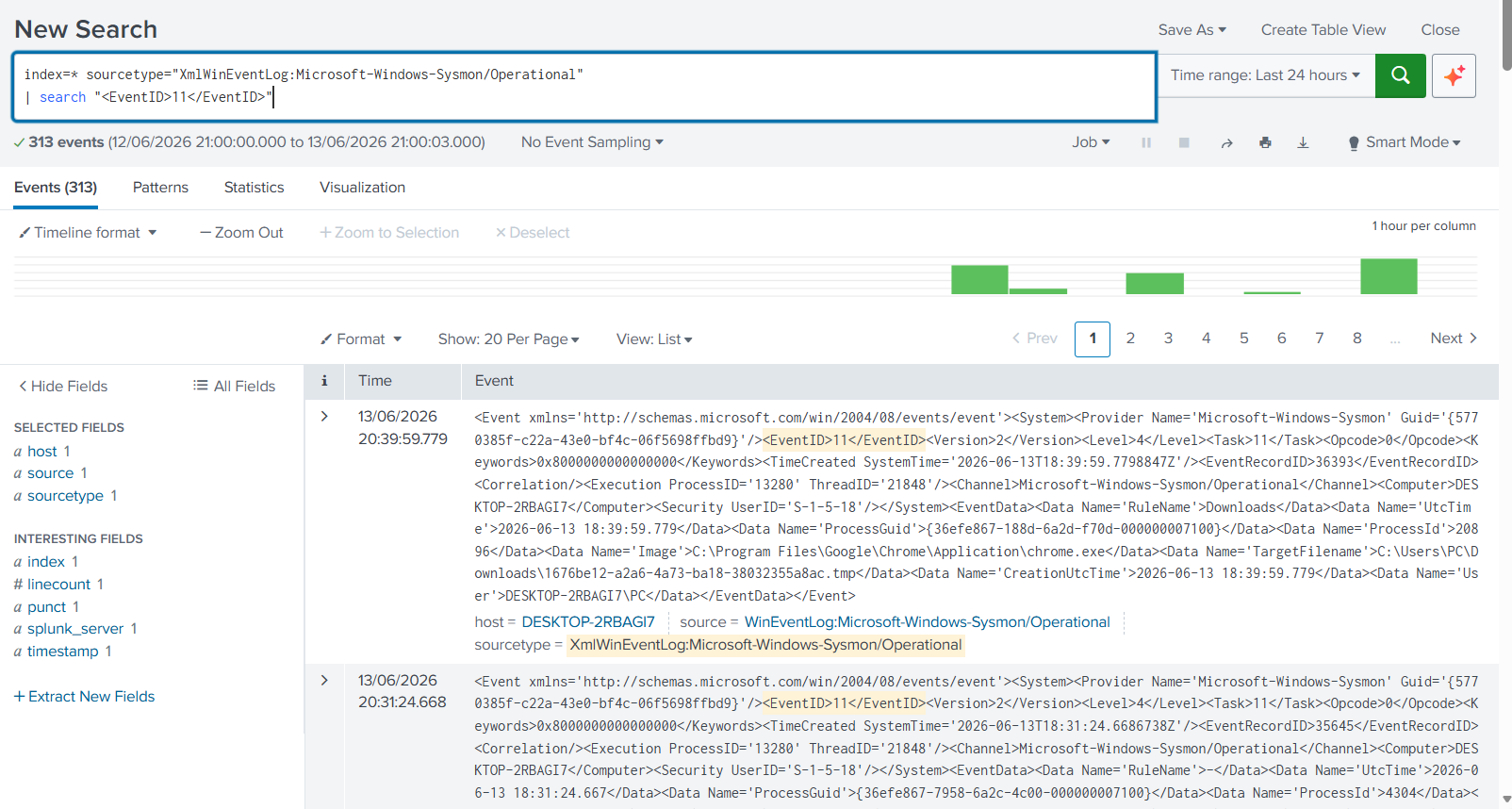Go to results page 8
The width and height of the screenshot is (1512, 809).
tap(1356, 338)
